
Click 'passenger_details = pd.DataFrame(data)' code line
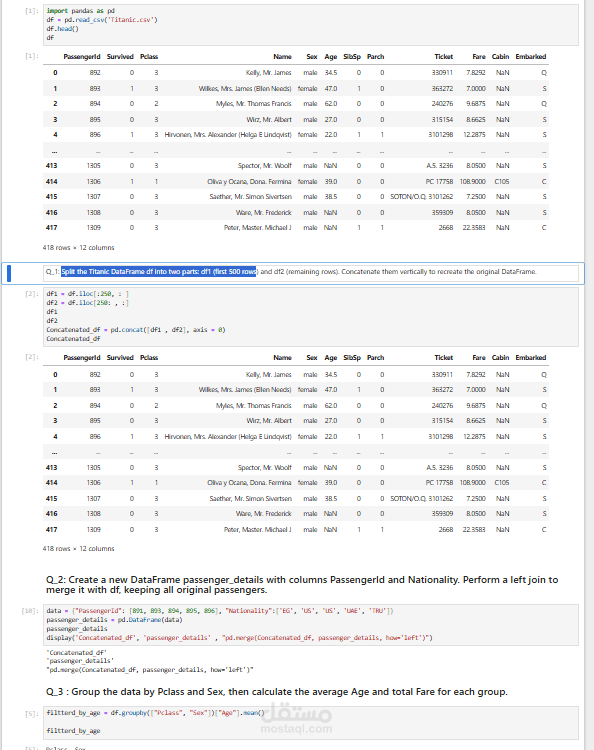[114, 619]
